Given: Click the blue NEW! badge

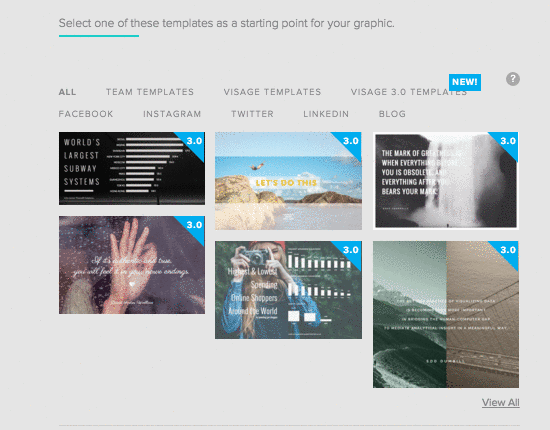Looking at the screenshot, I should click(x=465, y=82).
